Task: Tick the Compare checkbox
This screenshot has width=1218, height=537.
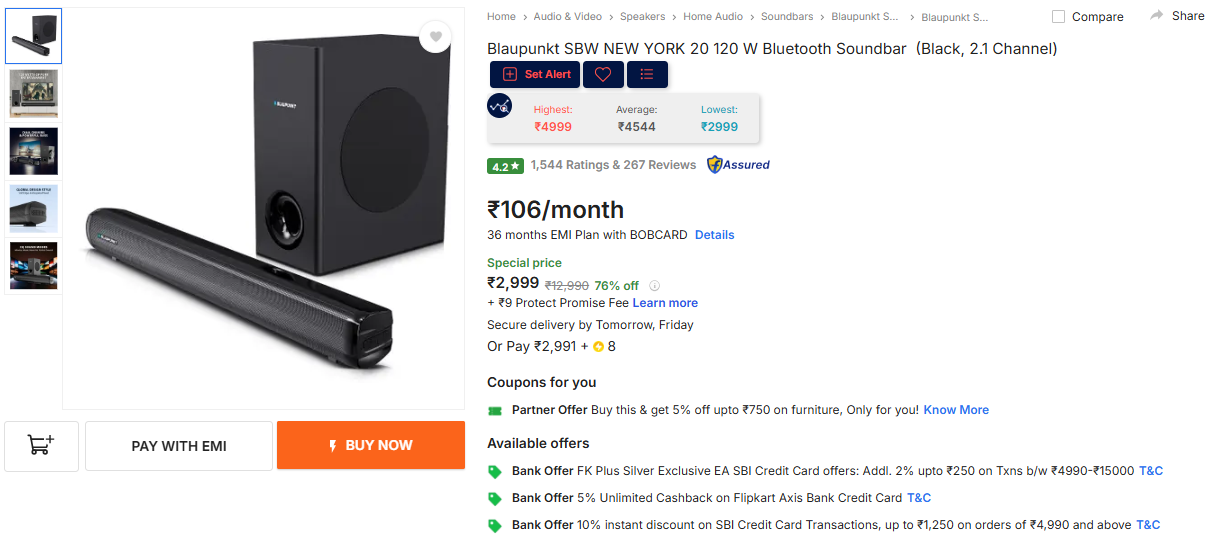Action: point(1059,17)
